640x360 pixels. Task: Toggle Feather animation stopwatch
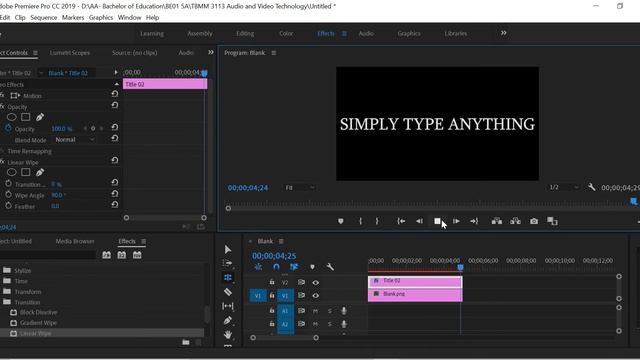pos(8,206)
